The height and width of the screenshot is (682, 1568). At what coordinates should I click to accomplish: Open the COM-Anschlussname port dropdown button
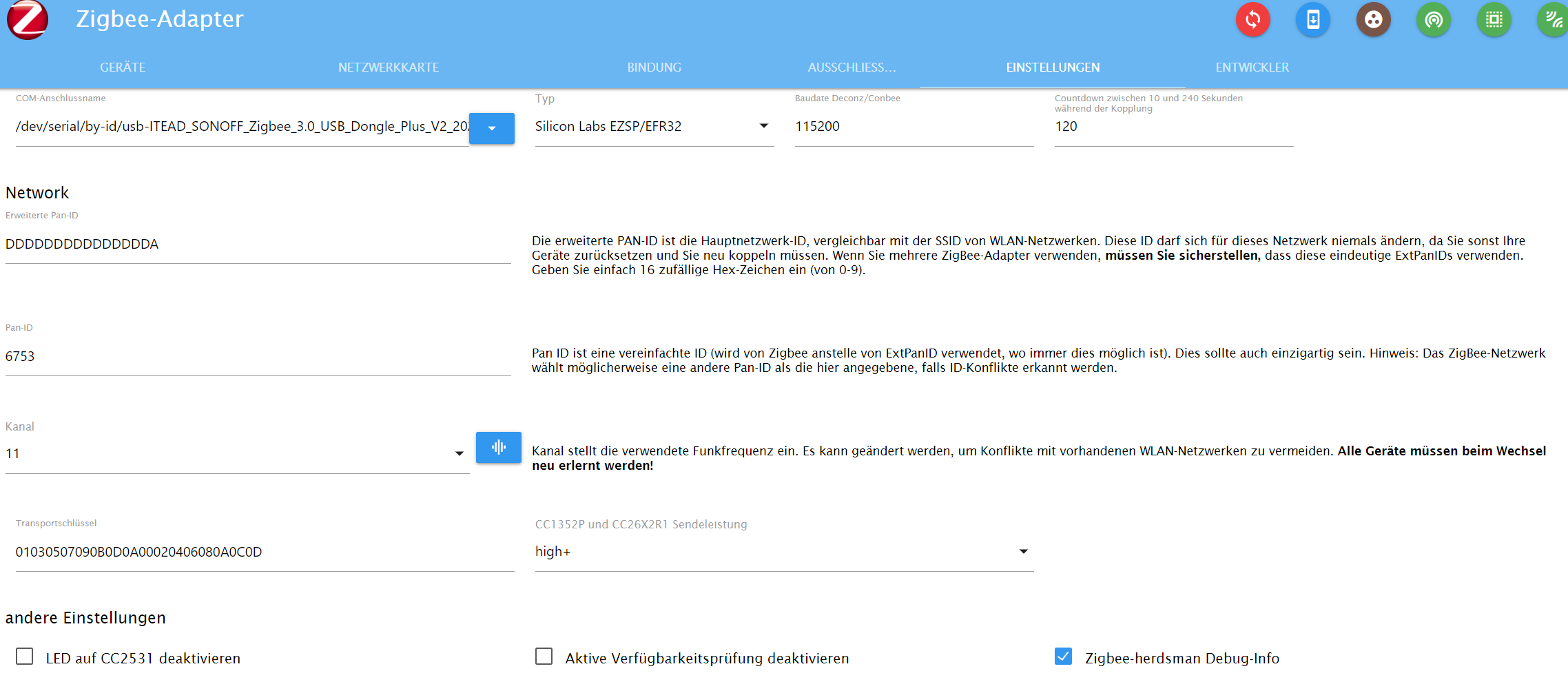[492, 129]
